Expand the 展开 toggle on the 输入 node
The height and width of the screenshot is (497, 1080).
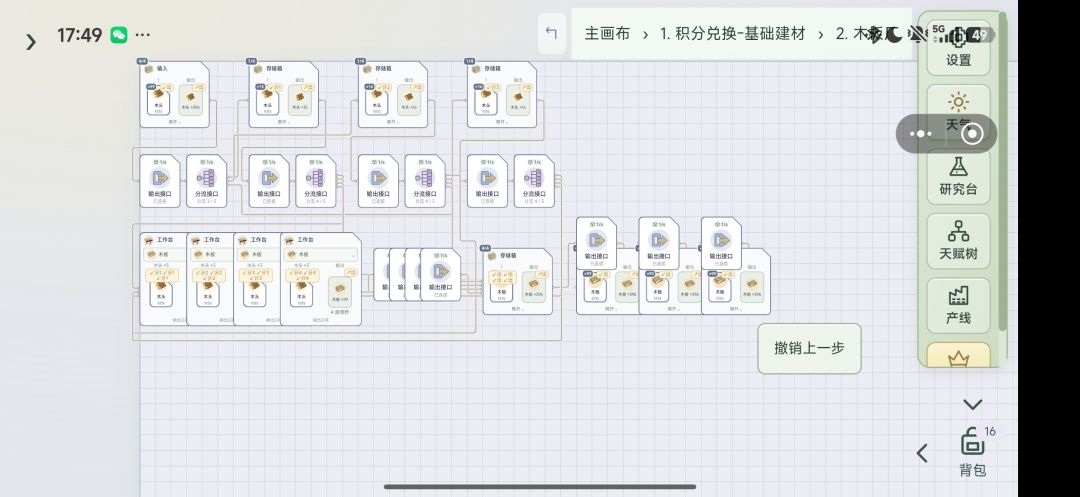[174, 122]
